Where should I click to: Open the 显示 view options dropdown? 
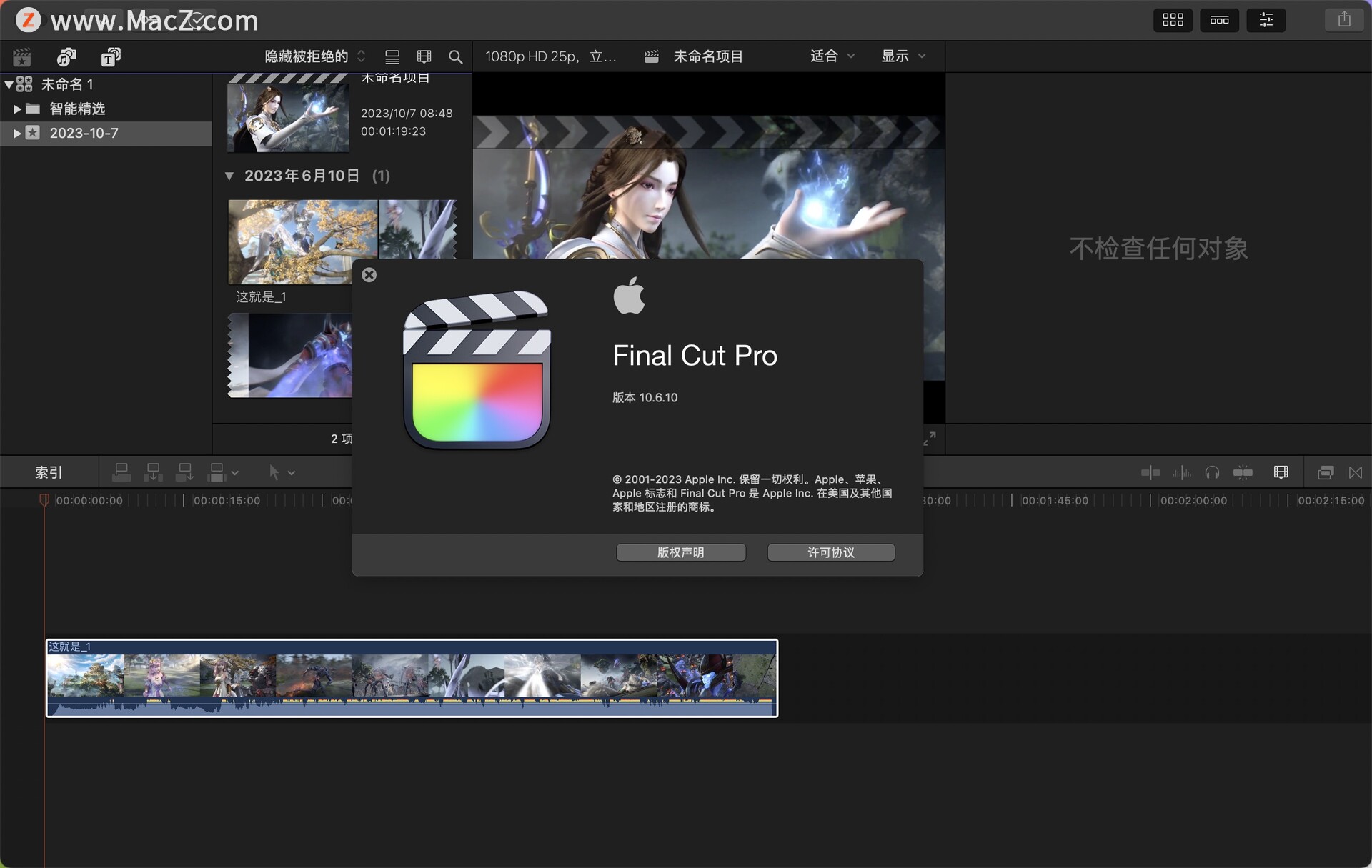tap(903, 56)
